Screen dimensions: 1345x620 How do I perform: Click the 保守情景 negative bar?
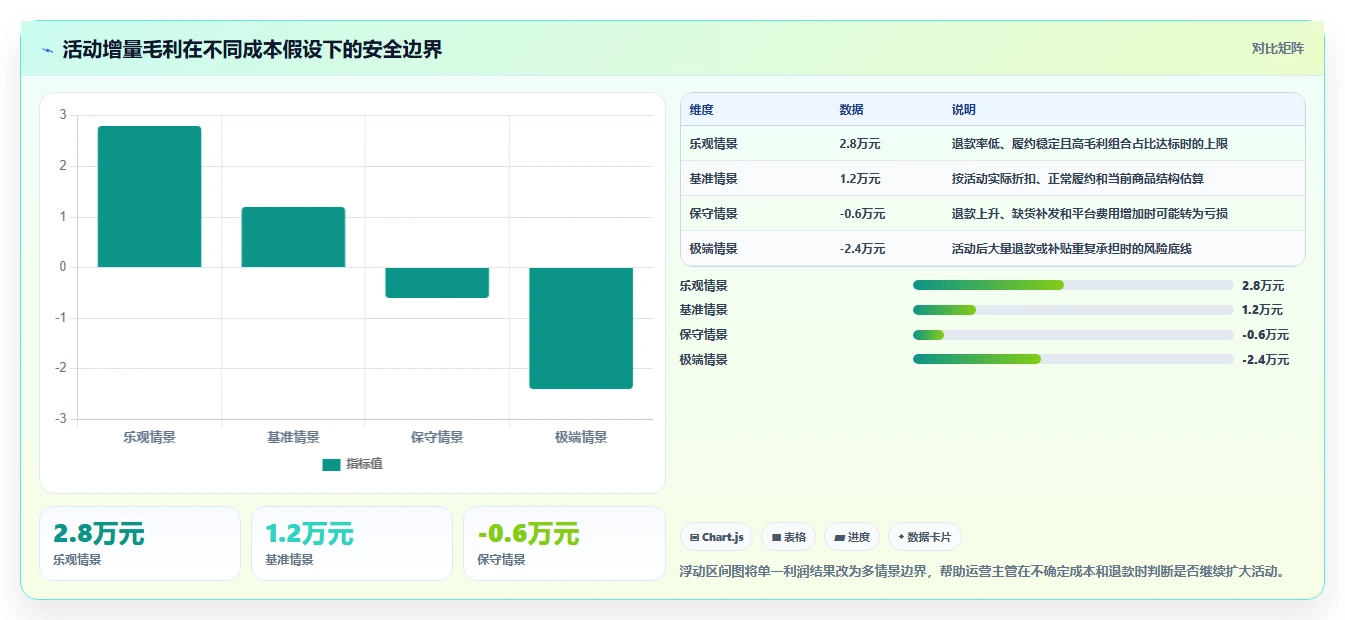tap(437, 282)
